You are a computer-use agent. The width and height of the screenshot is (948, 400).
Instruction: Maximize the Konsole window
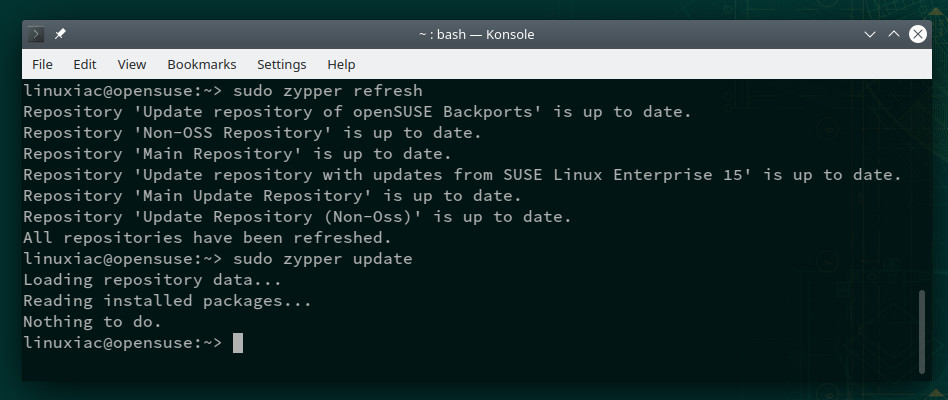click(x=894, y=34)
